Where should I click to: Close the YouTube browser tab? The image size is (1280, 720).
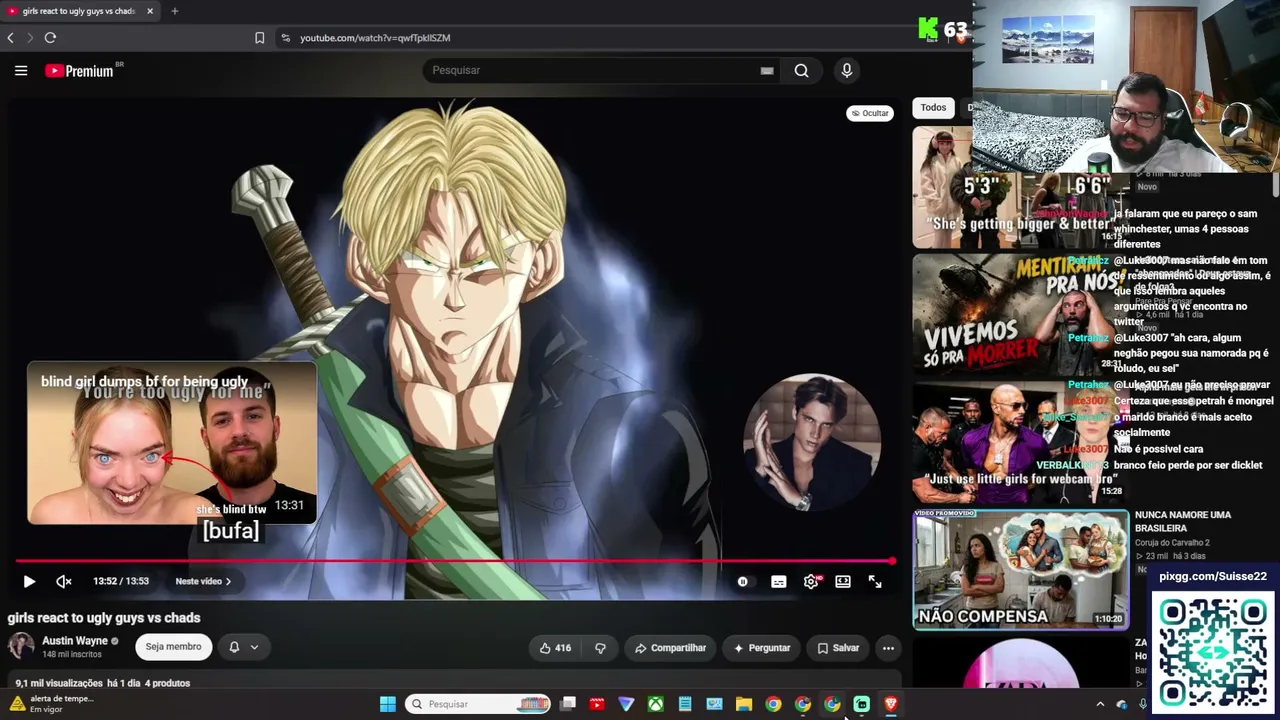click(150, 11)
